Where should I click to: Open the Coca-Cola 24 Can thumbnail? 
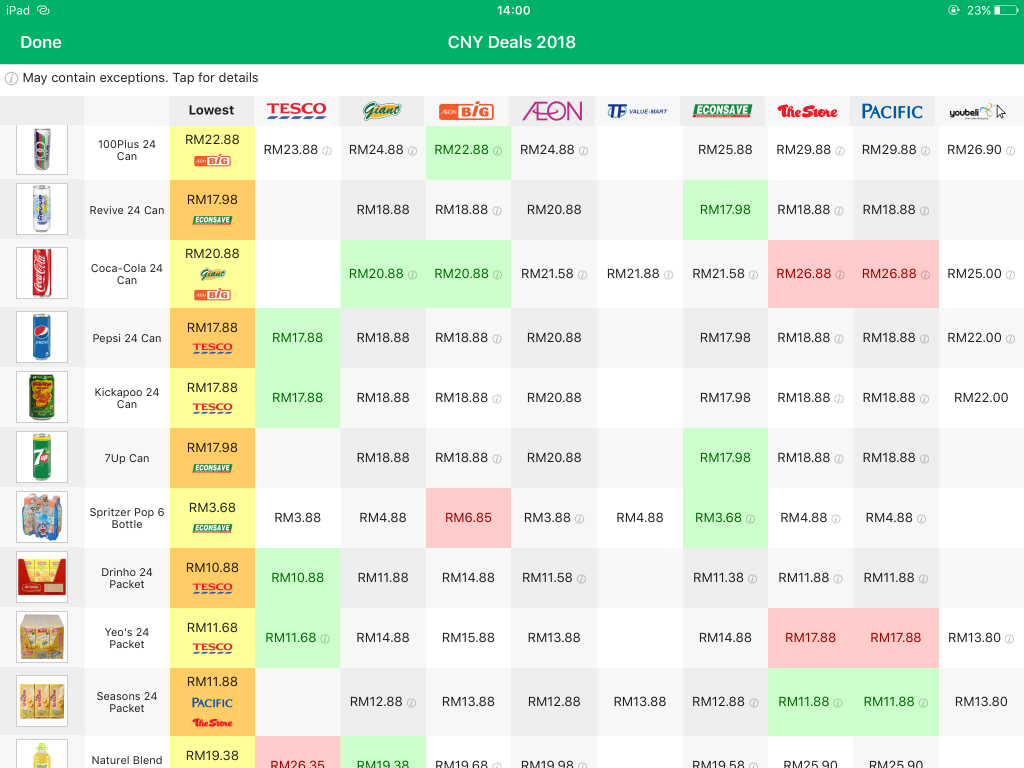pyautogui.click(x=42, y=273)
